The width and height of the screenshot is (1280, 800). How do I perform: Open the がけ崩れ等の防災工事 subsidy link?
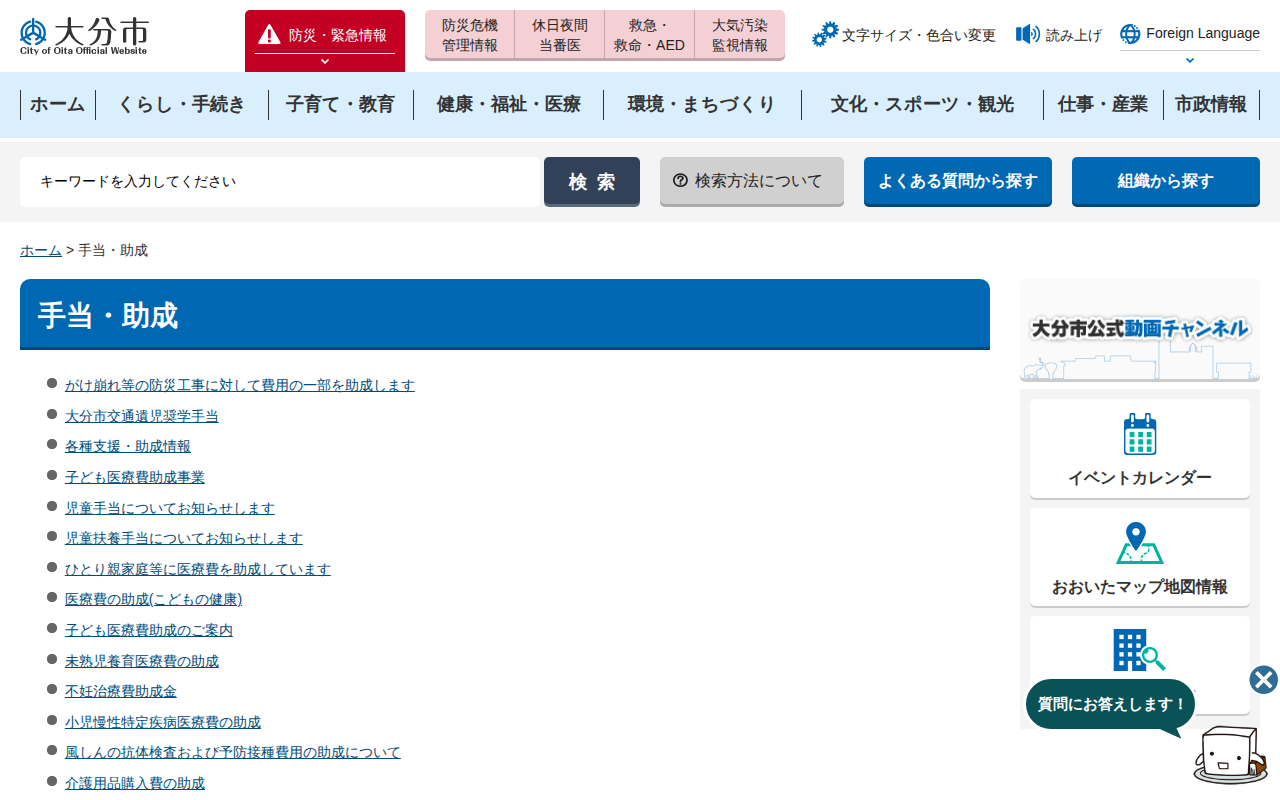pos(240,385)
